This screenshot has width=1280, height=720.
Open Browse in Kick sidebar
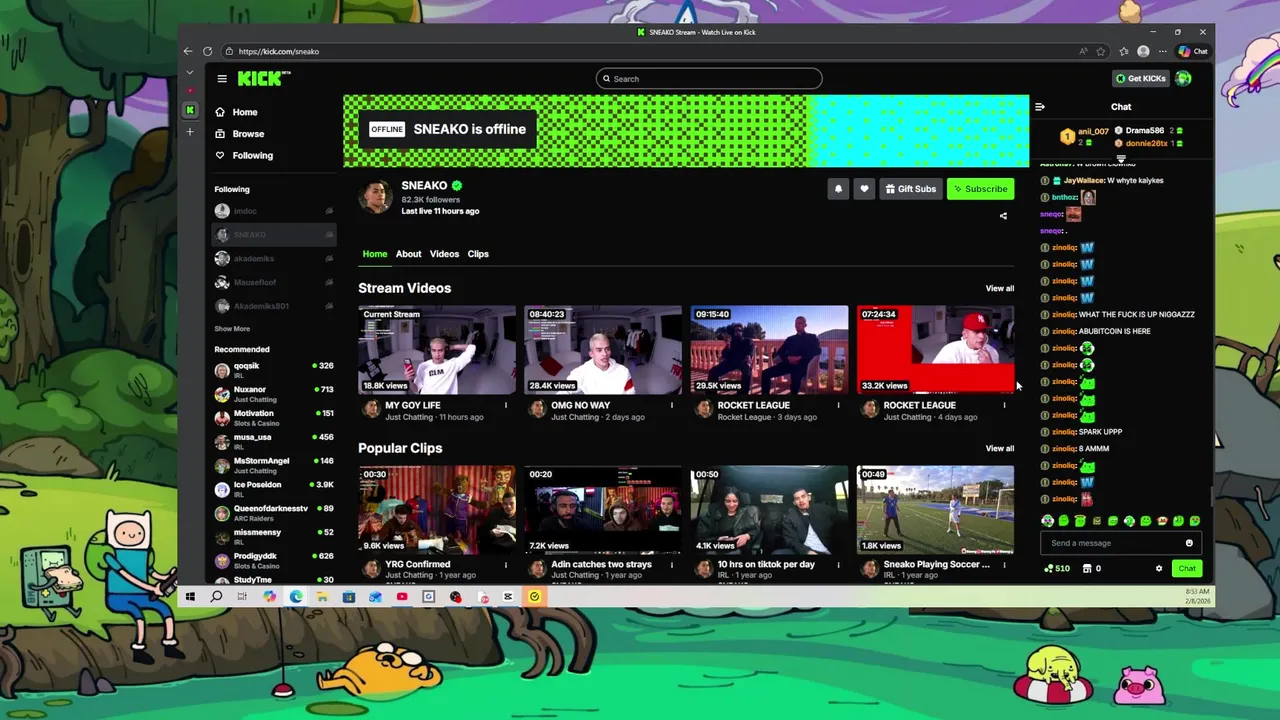pos(248,134)
